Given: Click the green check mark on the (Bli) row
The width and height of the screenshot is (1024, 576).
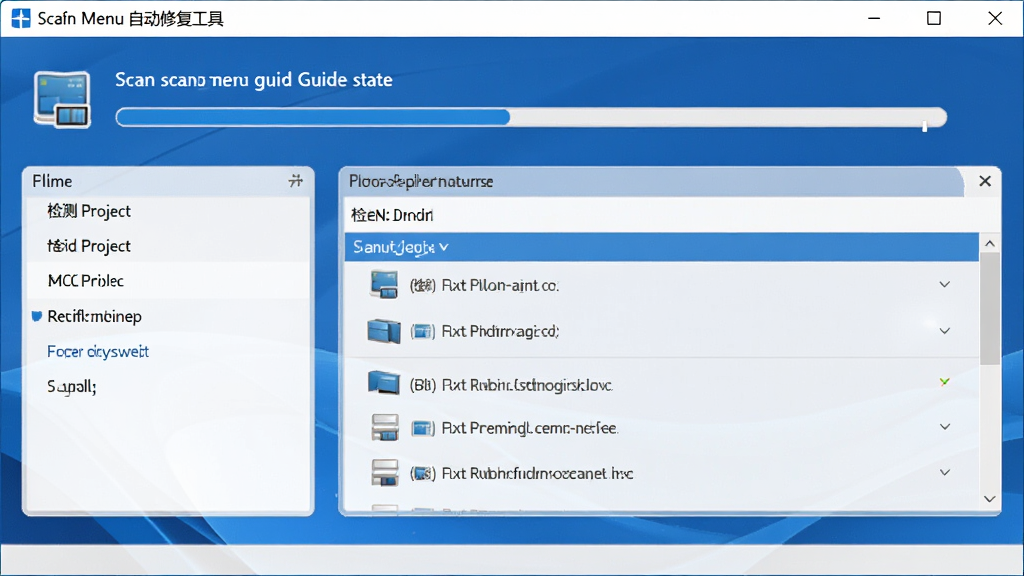Looking at the screenshot, I should point(944,381).
